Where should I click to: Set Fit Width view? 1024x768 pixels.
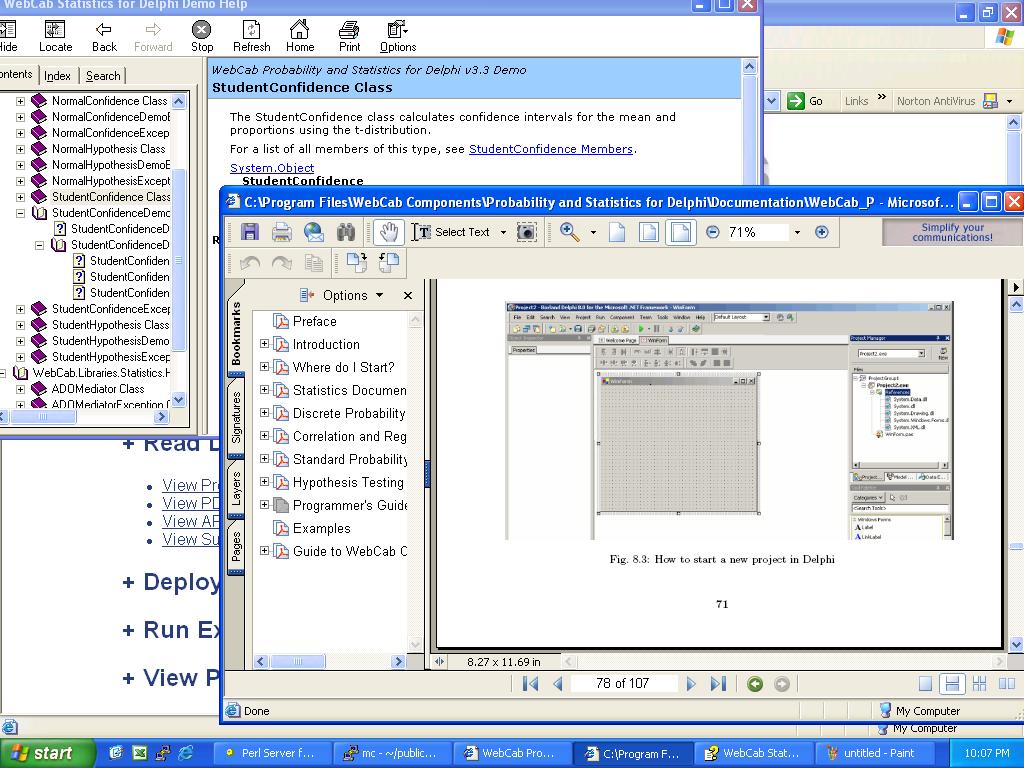[x=680, y=232]
